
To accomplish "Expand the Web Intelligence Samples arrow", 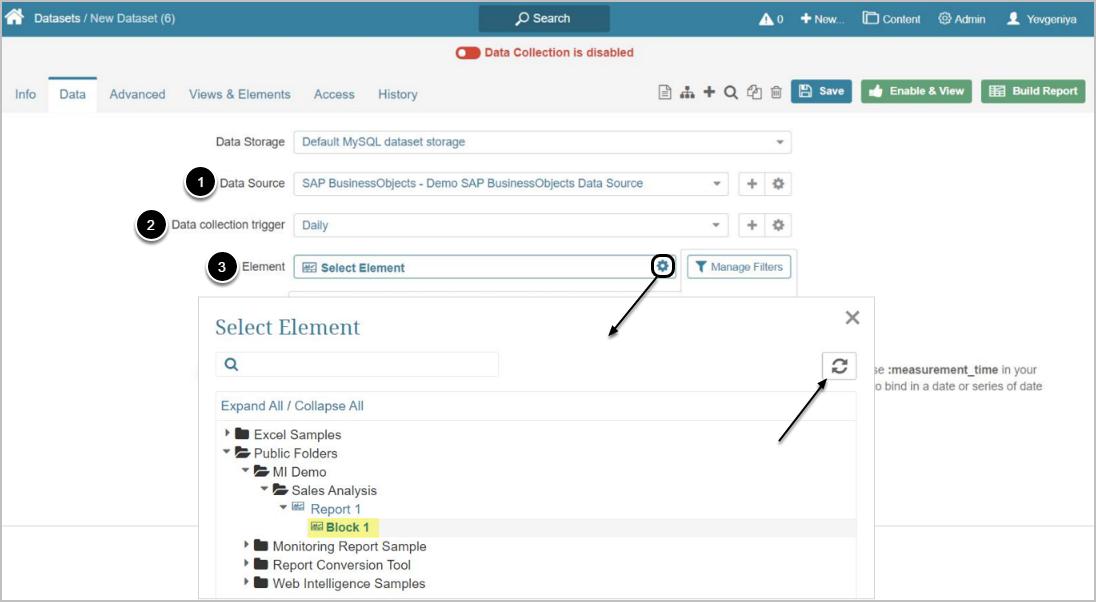I will (246, 581).
